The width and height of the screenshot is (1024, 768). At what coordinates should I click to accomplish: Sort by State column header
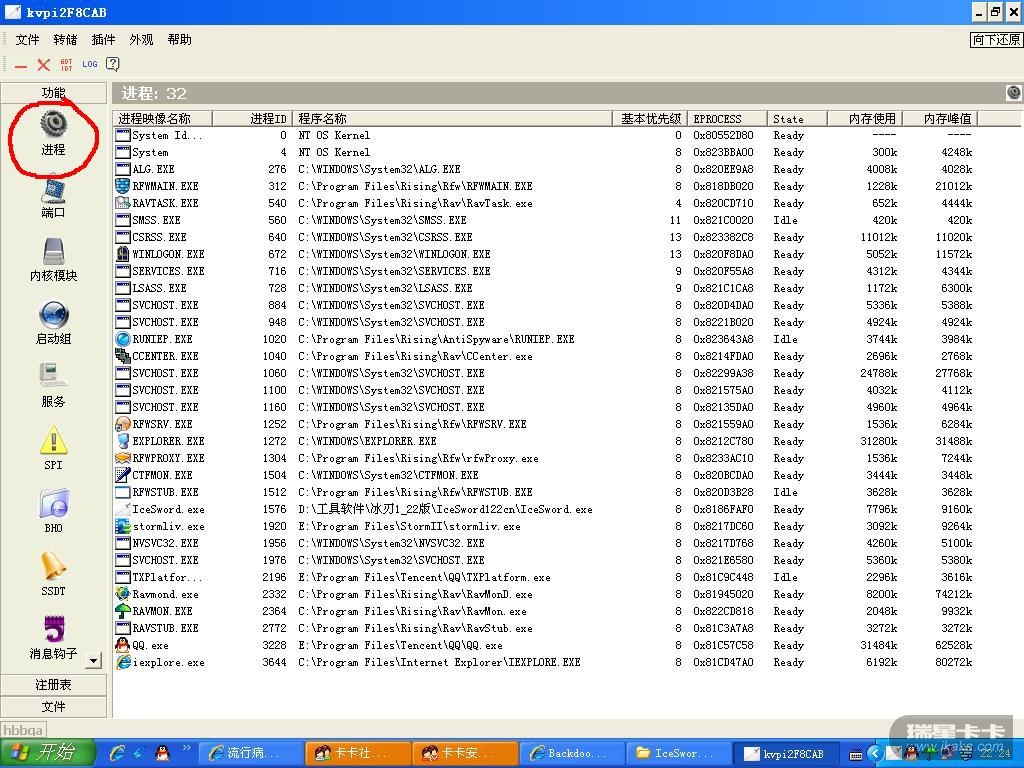click(798, 118)
